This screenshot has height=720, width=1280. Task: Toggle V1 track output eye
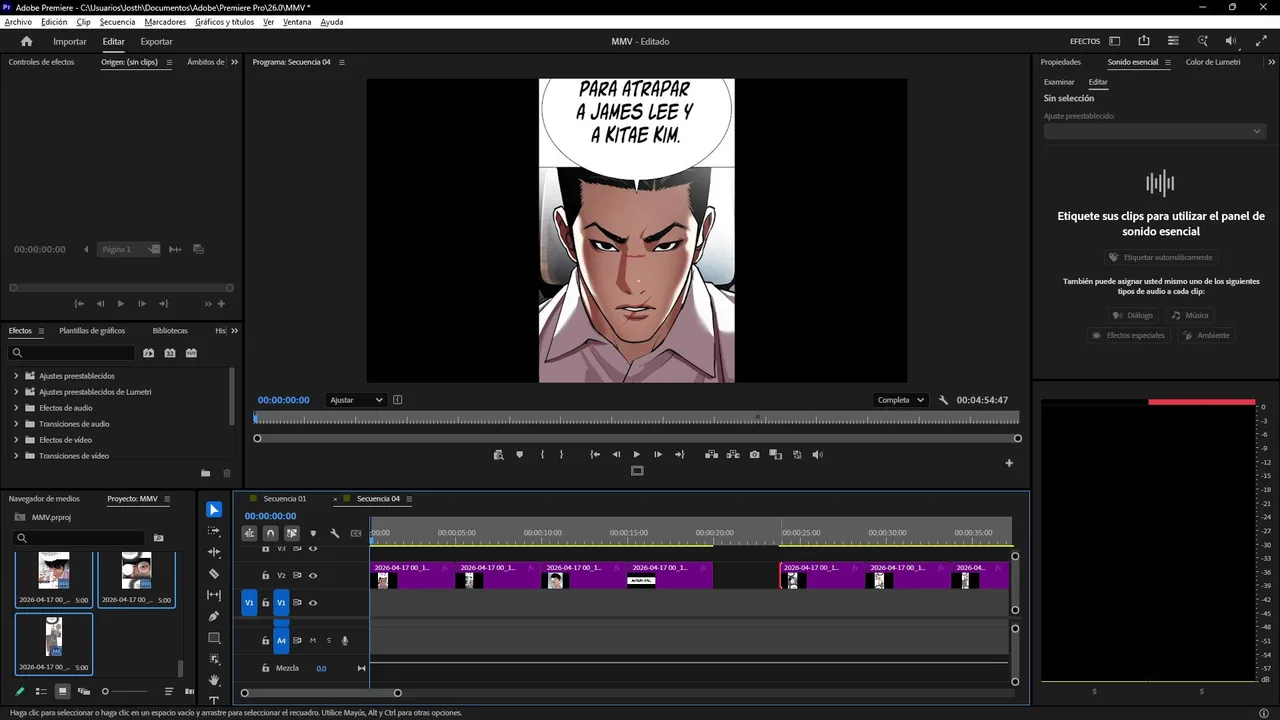[x=313, y=603]
